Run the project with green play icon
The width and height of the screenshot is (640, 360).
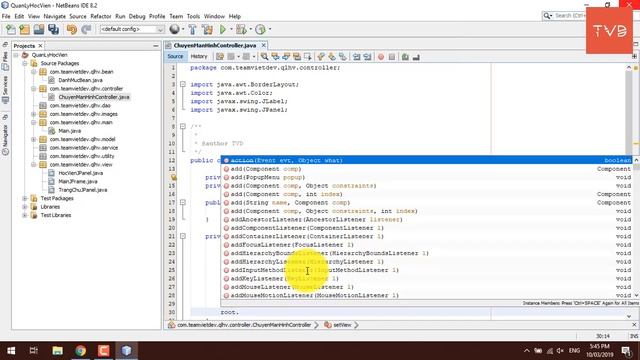click(x=223, y=29)
